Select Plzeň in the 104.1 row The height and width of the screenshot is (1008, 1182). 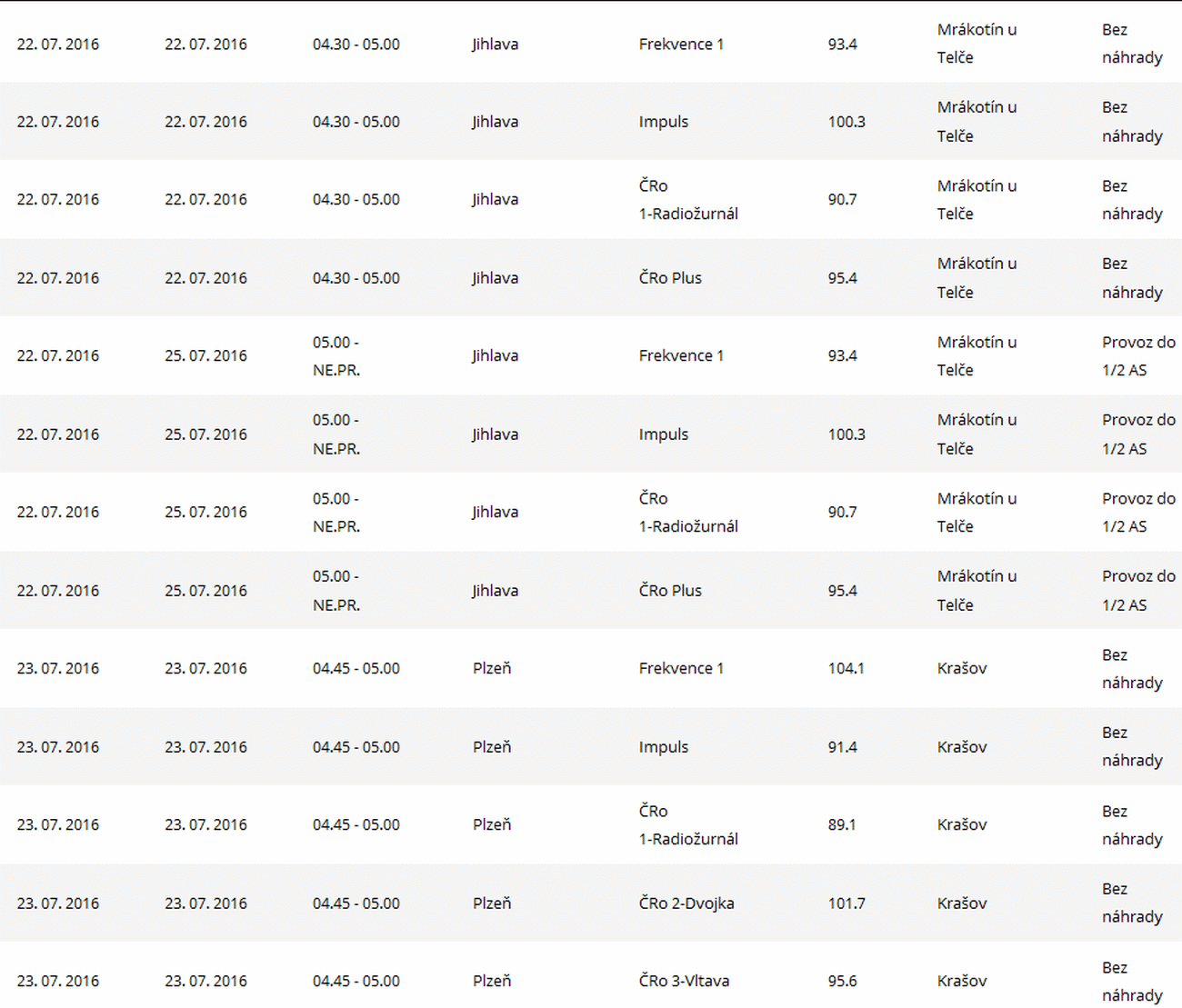pyautogui.click(x=492, y=668)
